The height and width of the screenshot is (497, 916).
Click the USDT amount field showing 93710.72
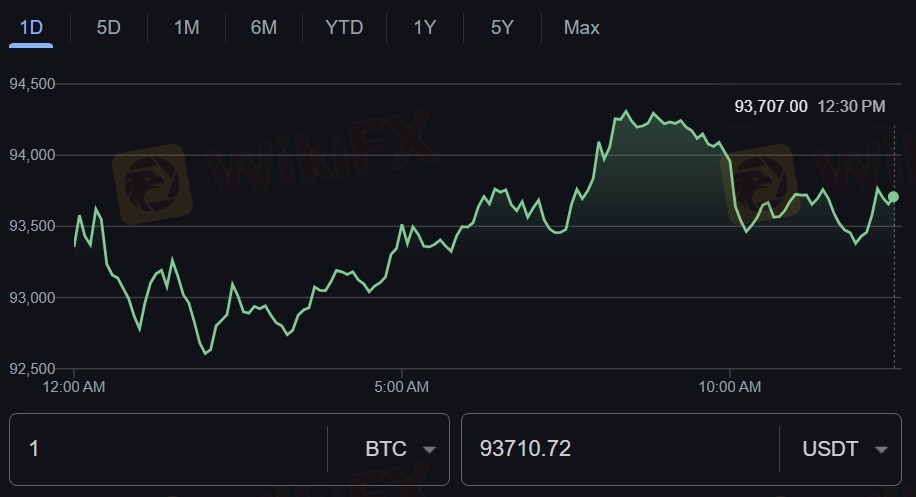click(618, 449)
